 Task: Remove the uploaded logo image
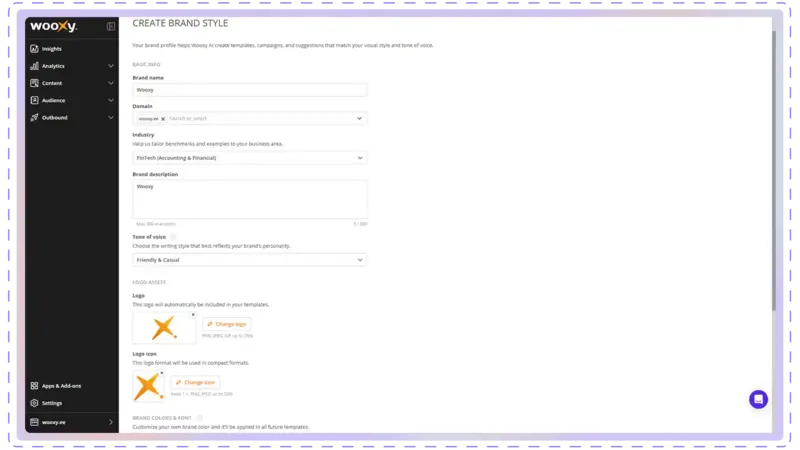(x=193, y=314)
